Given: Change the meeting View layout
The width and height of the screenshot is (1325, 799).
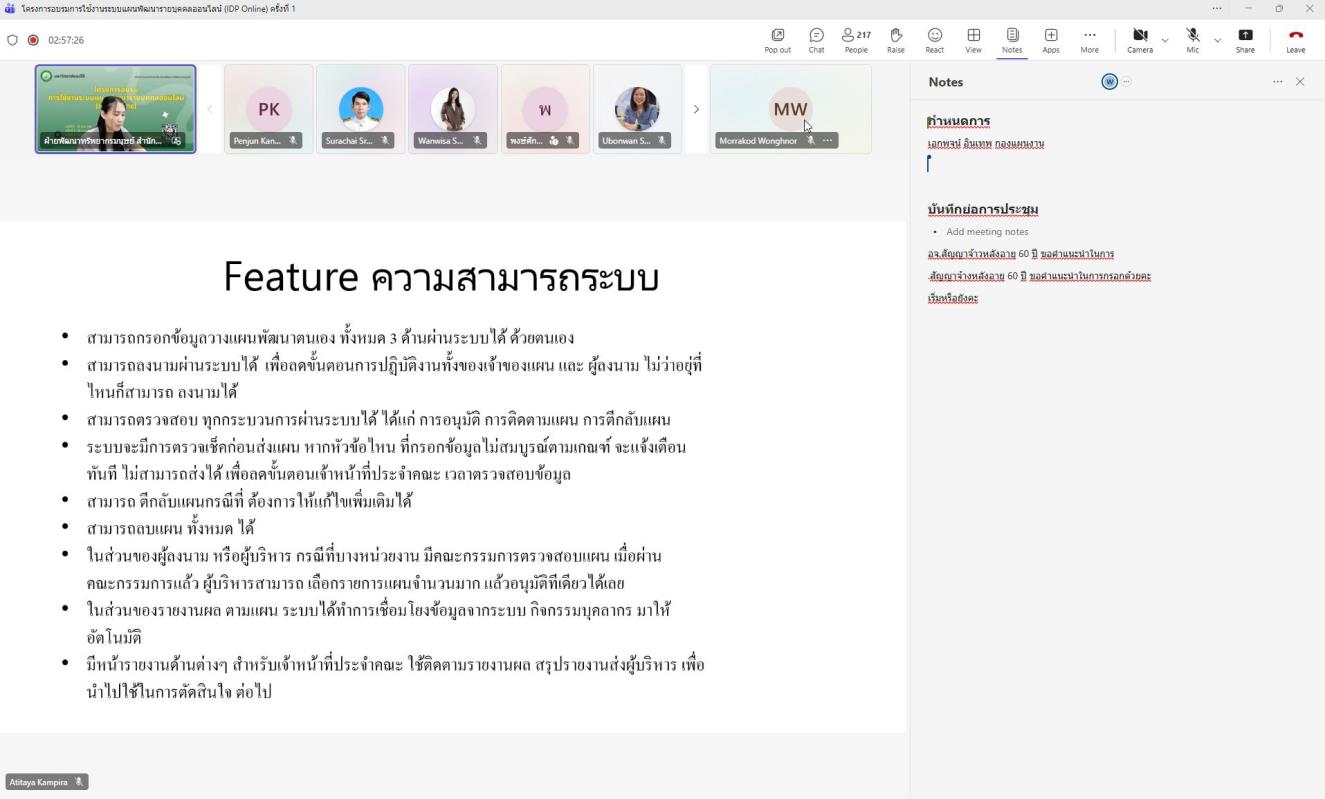Looking at the screenshot, I should coord(973,40).
